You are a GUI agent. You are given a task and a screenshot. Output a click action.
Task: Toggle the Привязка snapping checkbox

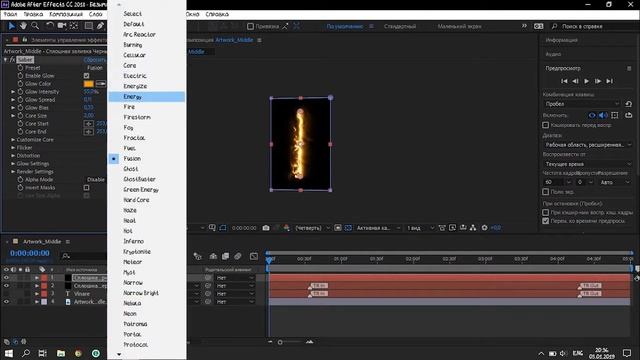(251, 27)
